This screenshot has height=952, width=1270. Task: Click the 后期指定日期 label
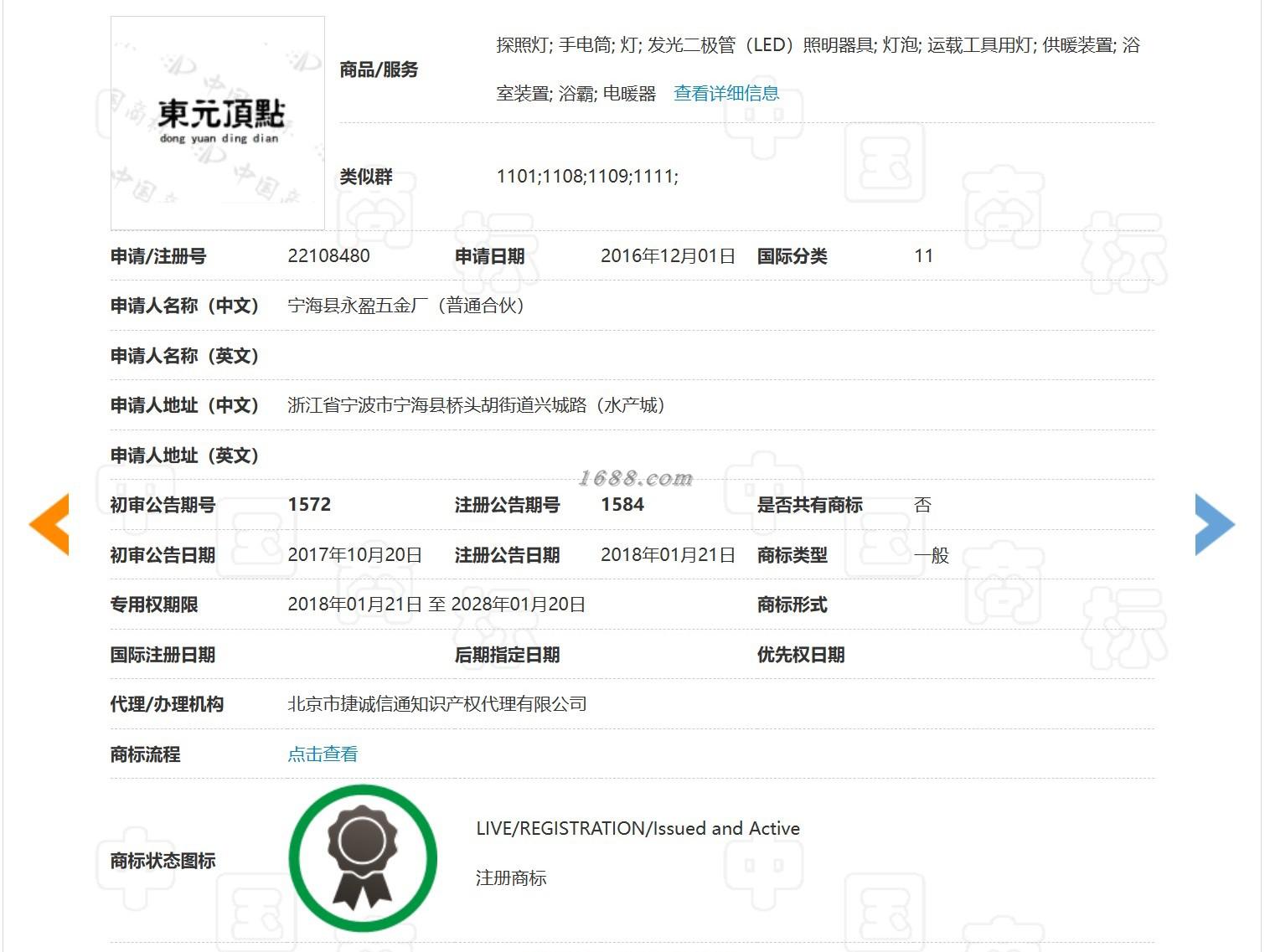click(507, 655)
